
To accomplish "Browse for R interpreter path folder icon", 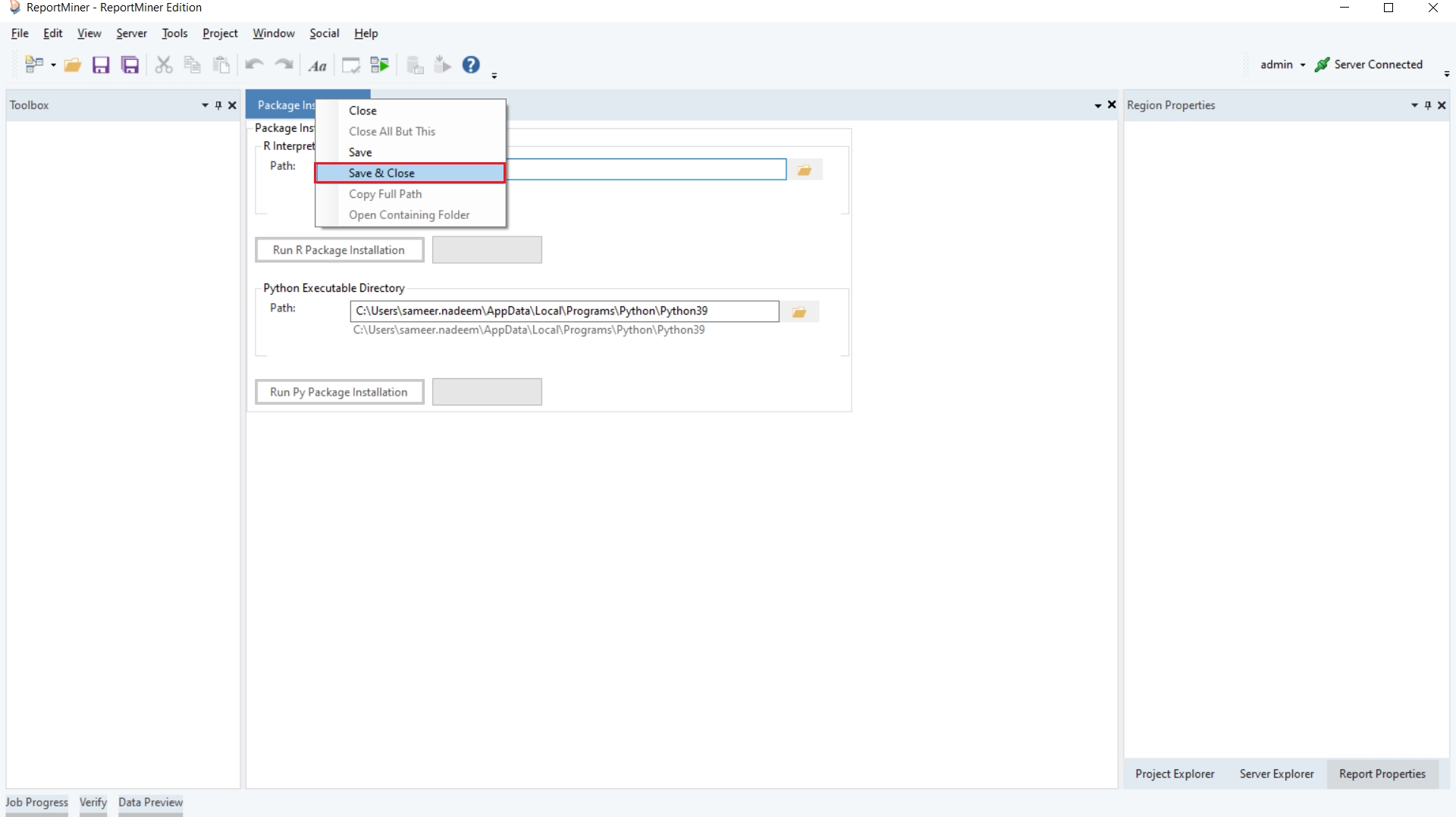I will pyautogui.click(x=805, y=170).
